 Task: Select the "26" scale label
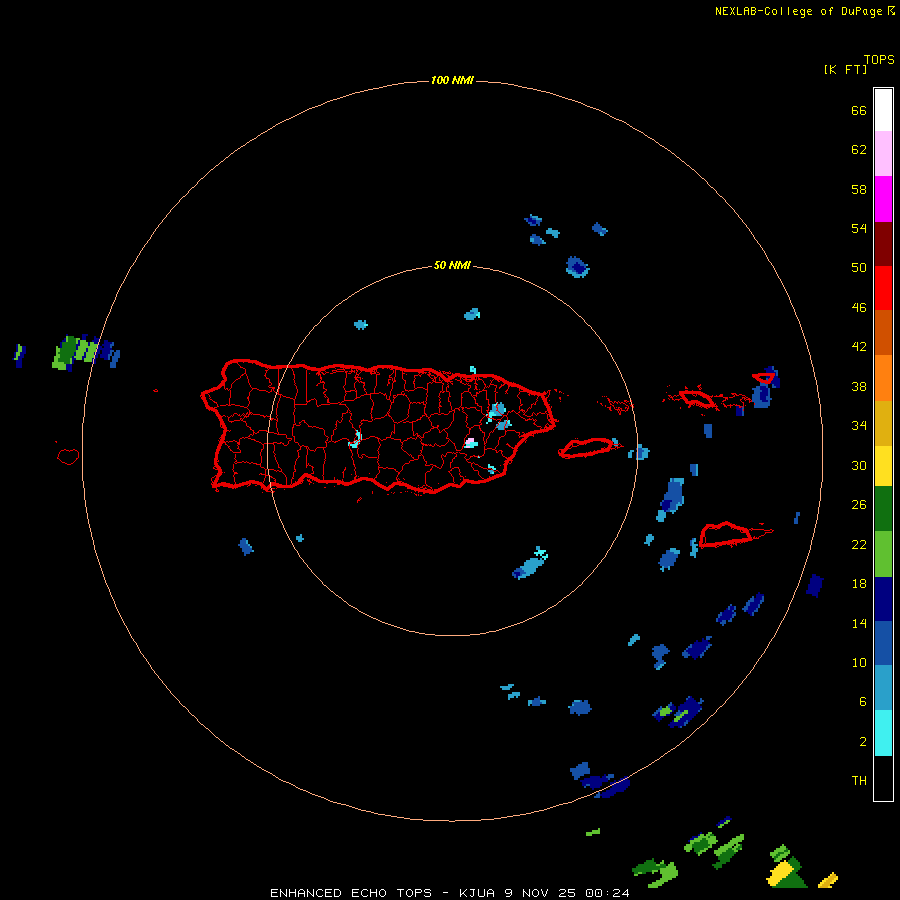pos(859,505)
